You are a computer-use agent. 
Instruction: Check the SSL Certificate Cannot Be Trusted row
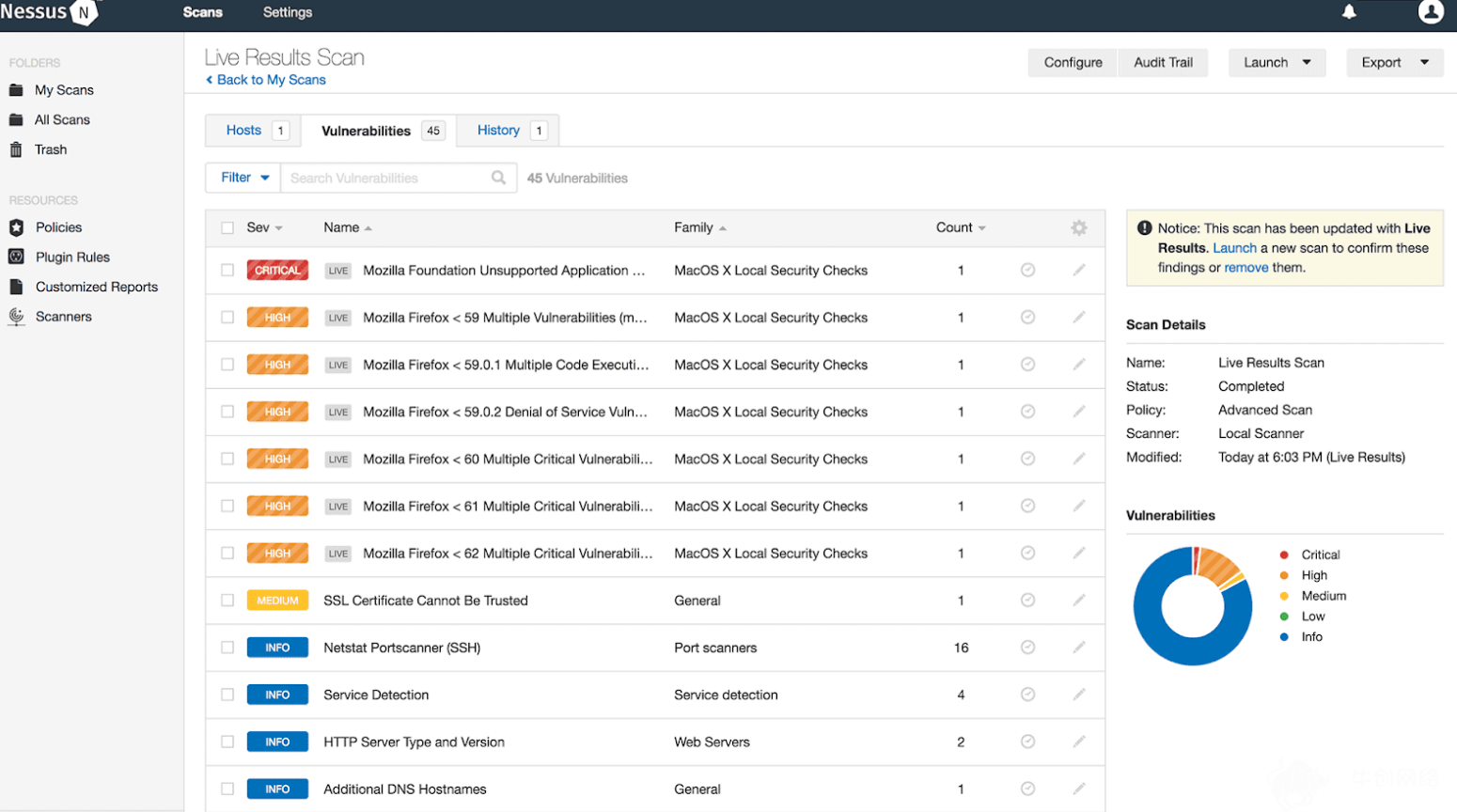coord(227,600)
